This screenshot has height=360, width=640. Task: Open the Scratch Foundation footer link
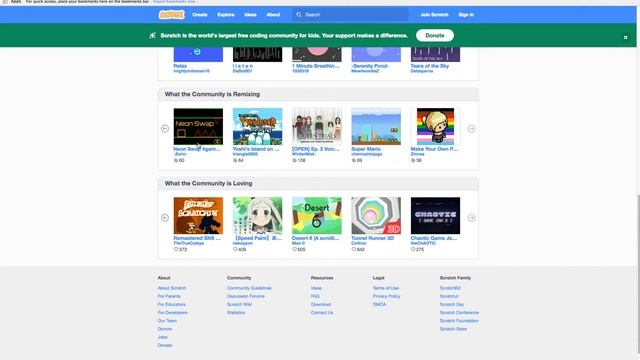pos(459,321)
